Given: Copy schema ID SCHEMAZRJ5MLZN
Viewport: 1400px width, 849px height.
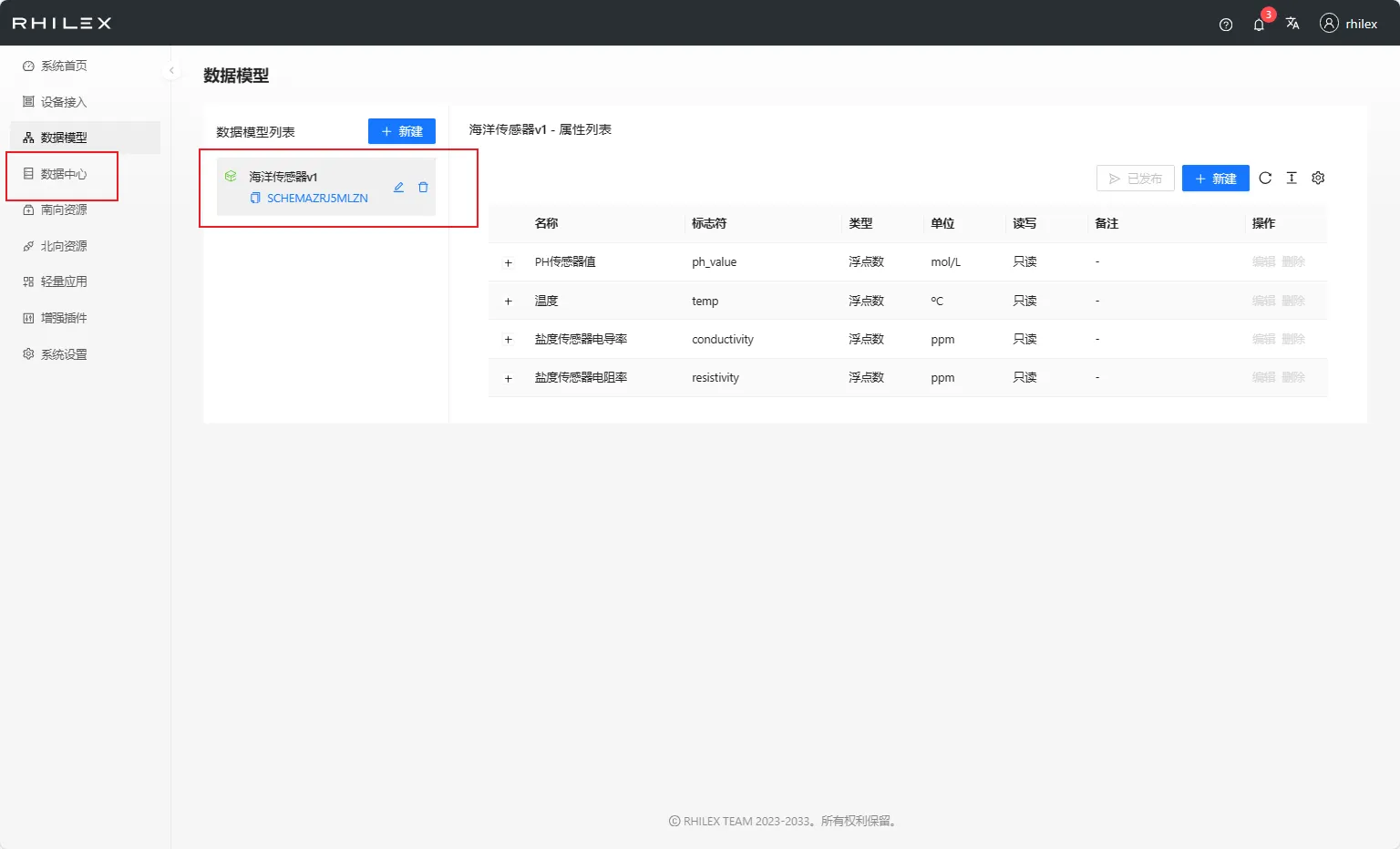Looking at the screenshot, I should [x=317, y=198].
